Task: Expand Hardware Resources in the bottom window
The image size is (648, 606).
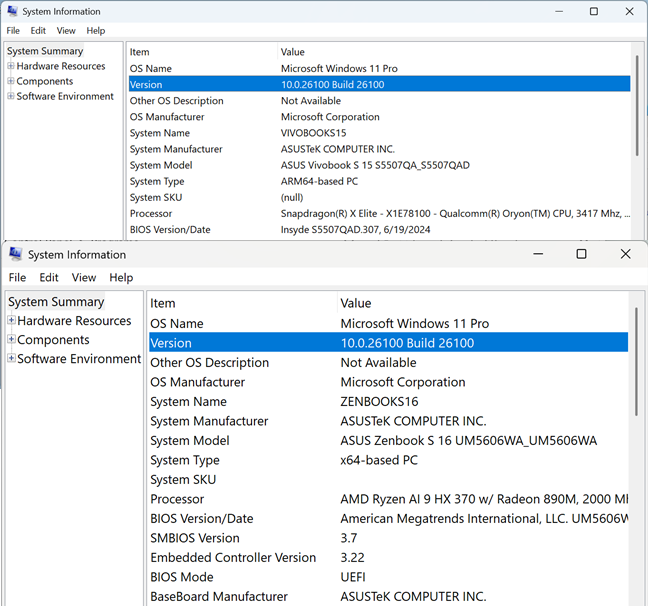Action: (x=12, y=320)
